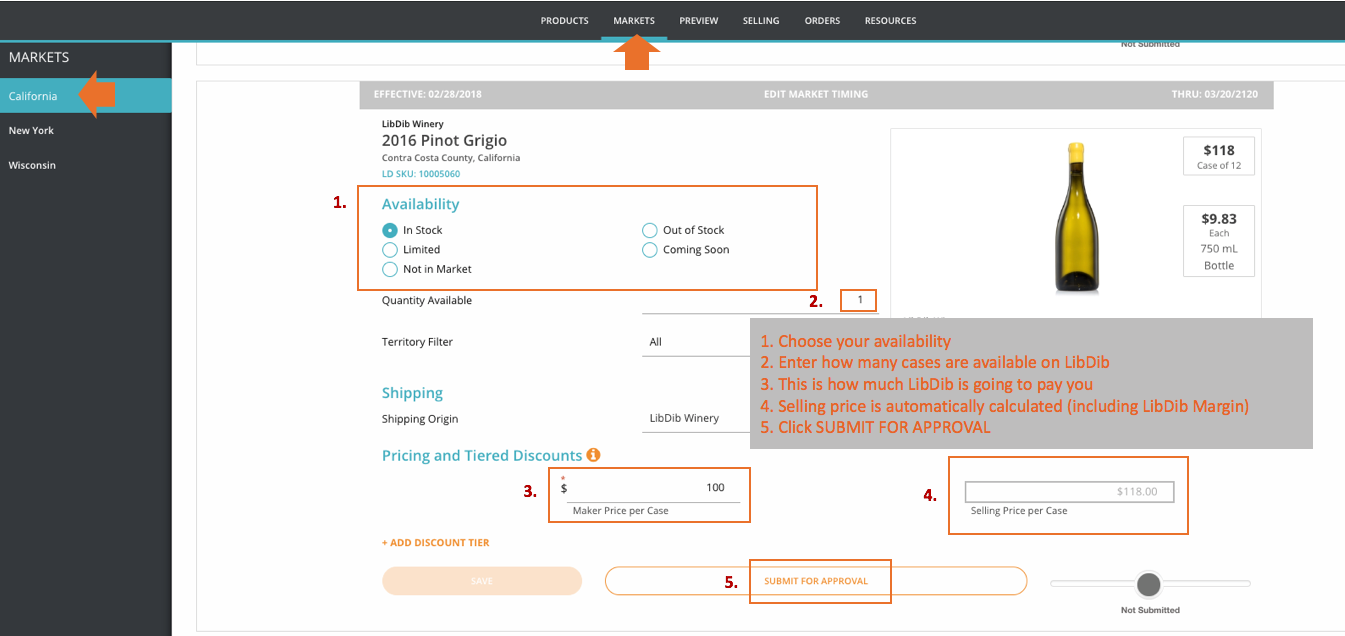1345x636 pixels.
Task: Click the SAVE button
Action: point(482,581)
